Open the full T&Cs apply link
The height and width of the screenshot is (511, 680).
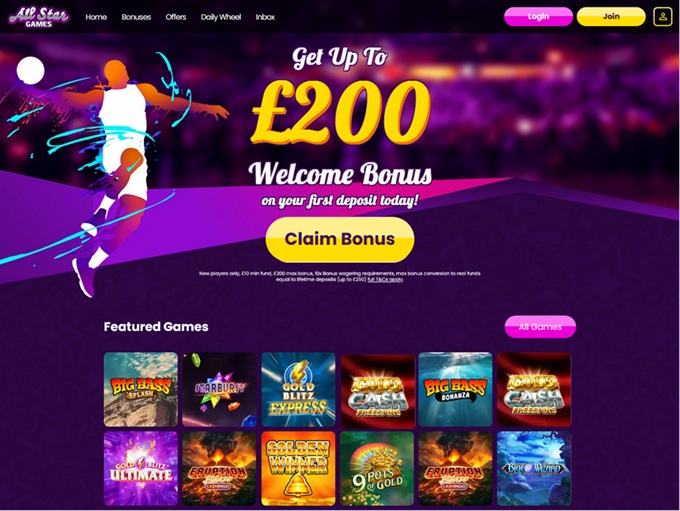pos(386,280)
